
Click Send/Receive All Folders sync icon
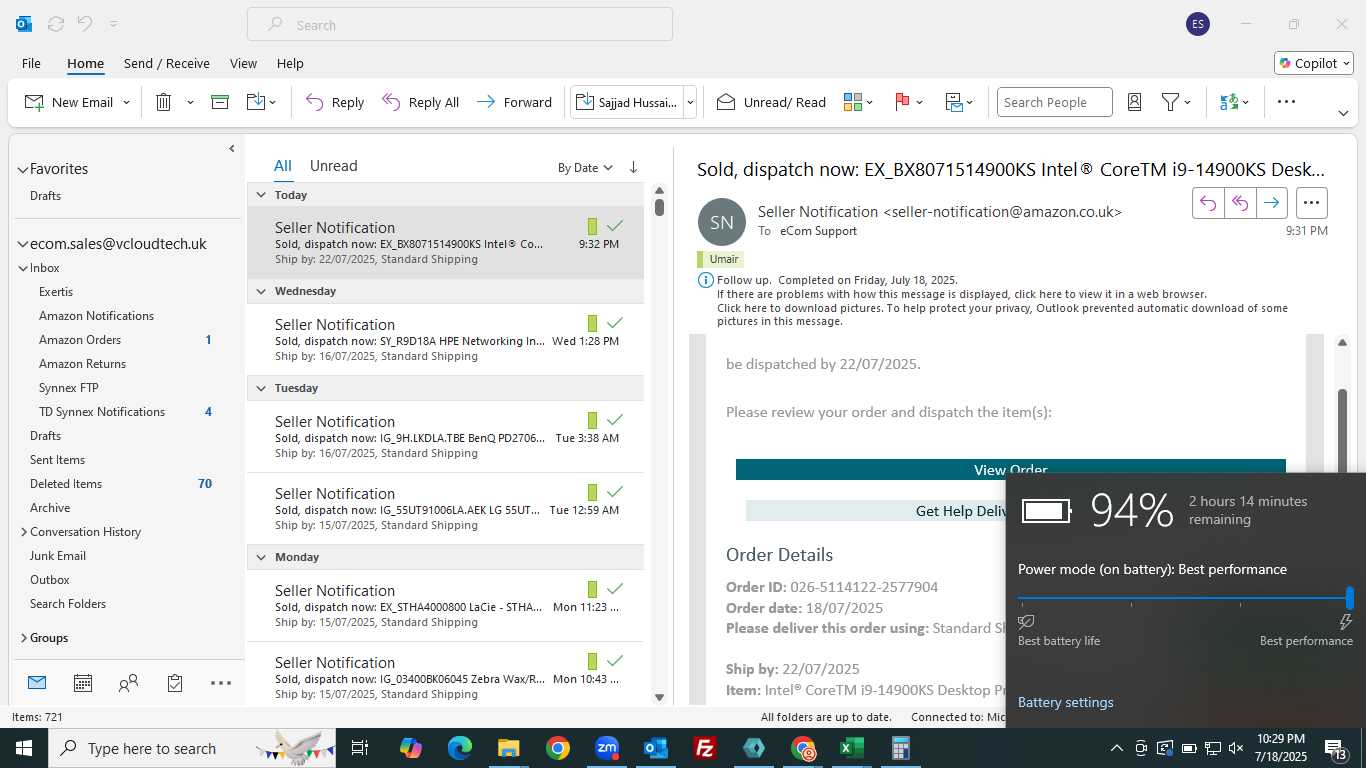(x=56, y=24)
